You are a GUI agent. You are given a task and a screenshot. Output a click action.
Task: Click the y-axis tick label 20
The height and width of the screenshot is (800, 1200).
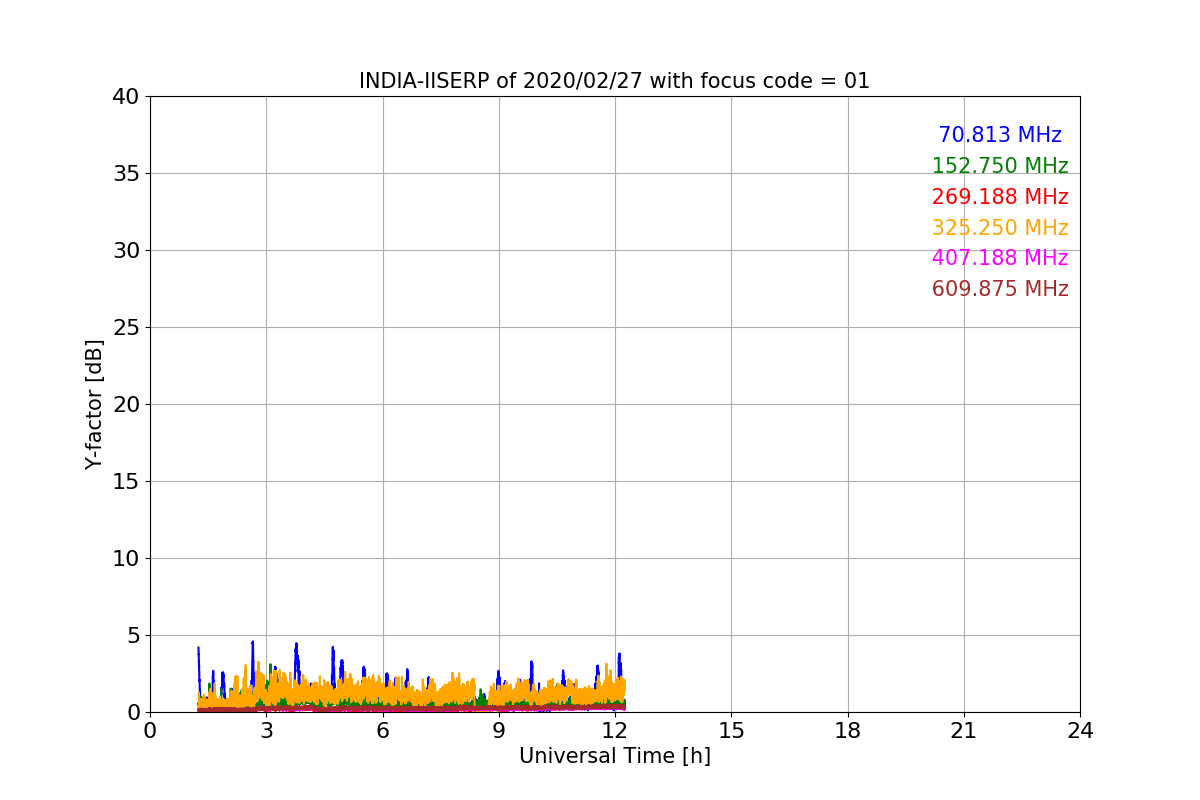pos(125,405)
